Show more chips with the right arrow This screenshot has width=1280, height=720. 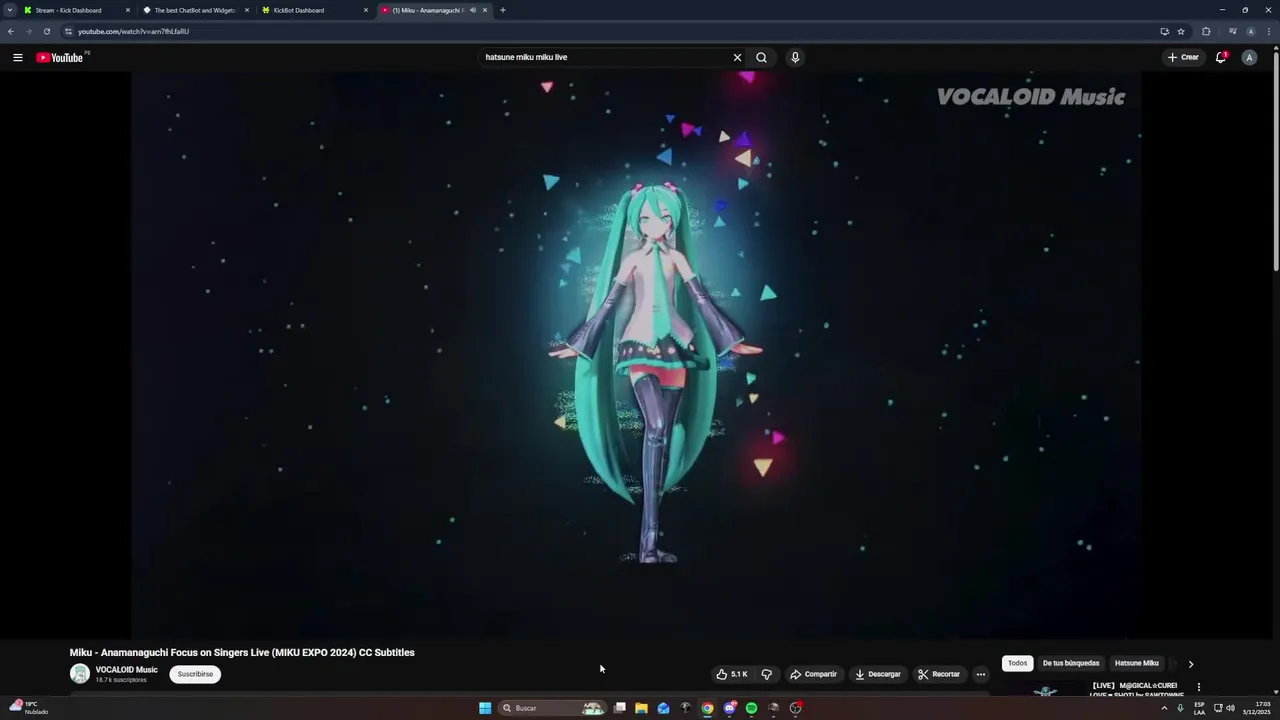(1190, 664)
